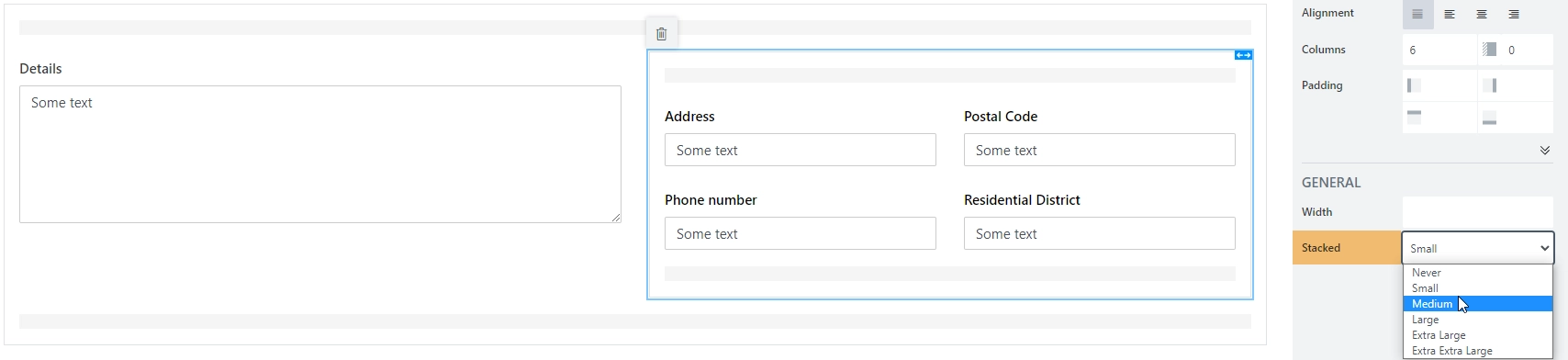Choose Extra Large from the Stacked list
The width and height of the screenshot is (1568, 360).
(1478, 335)
